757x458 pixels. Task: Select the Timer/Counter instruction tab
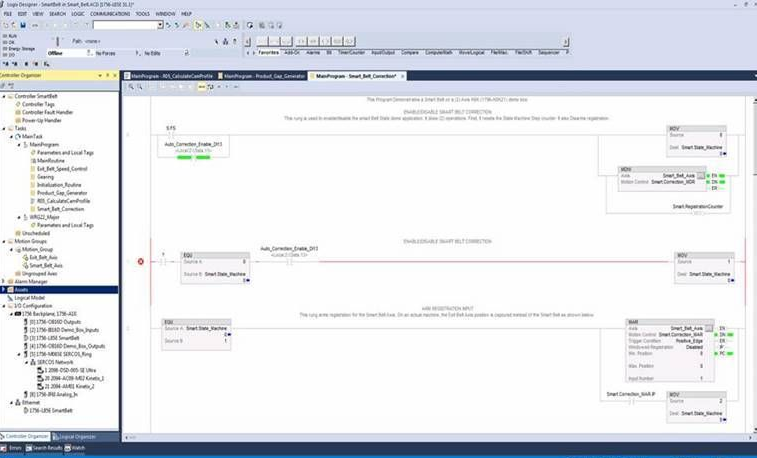point(351,51)
